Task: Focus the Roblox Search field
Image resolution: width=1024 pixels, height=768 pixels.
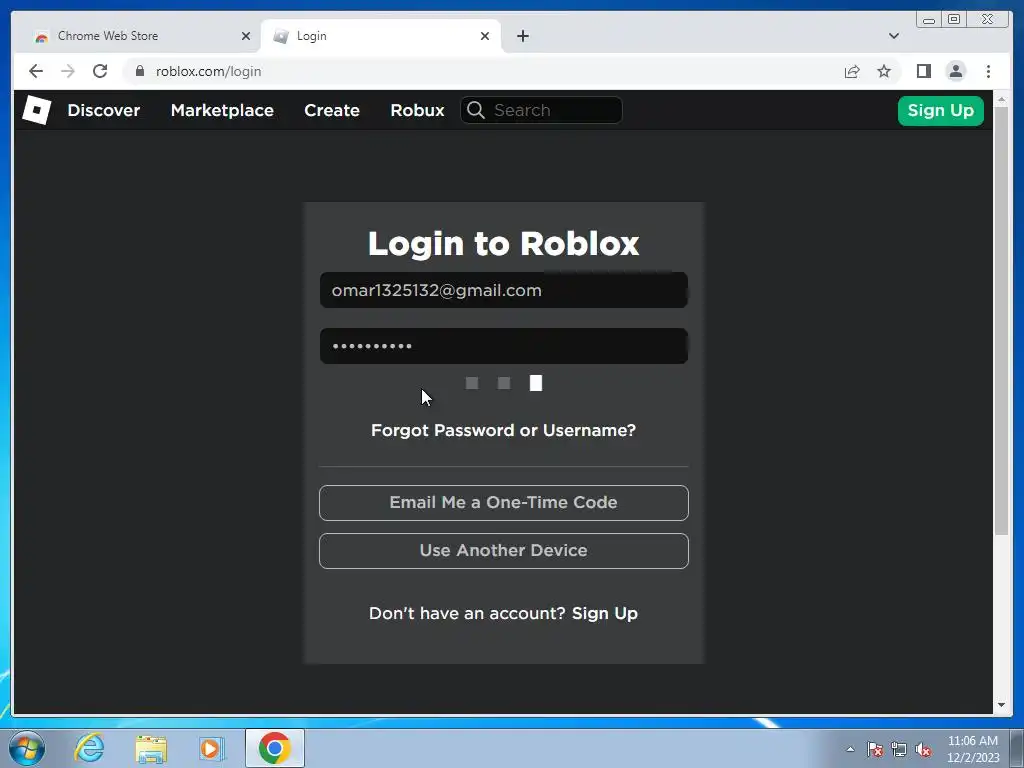Action: 541,110
